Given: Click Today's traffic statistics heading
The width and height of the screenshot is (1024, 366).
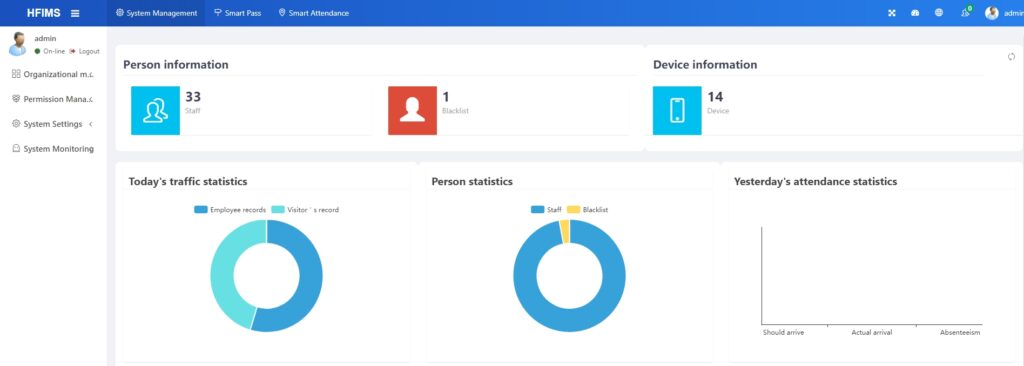Looking at the screenshot, I should [x=188, y=182].
